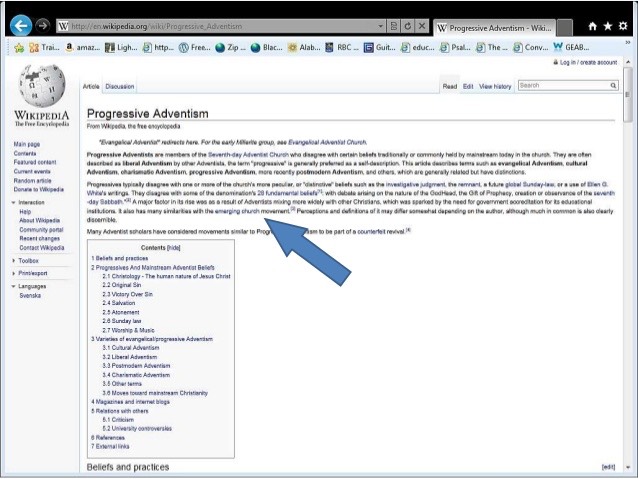Click the browser Forward arrow button

coord(42,26)
